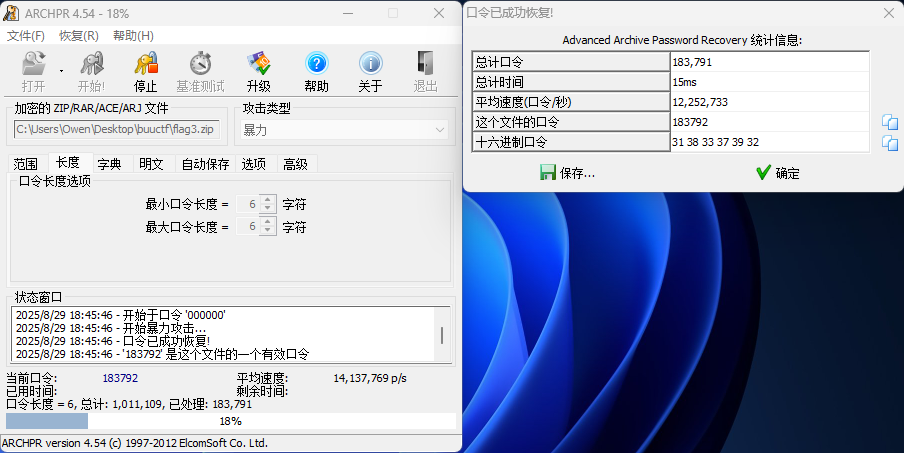Switch to the 自动保存 tab
The image size is (904, 453).
point(205,164)
